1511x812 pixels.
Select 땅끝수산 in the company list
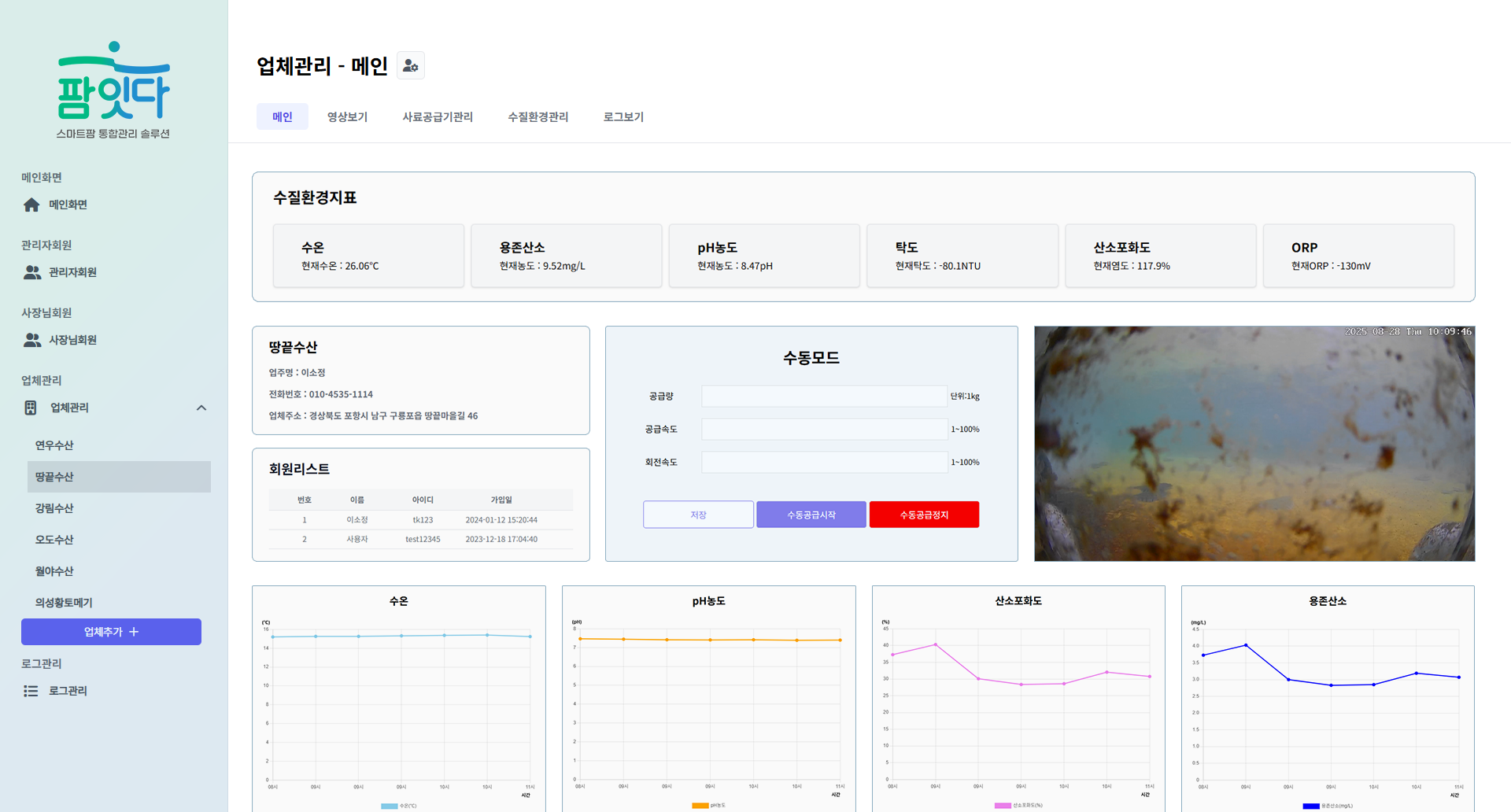(x=118, y=477)
